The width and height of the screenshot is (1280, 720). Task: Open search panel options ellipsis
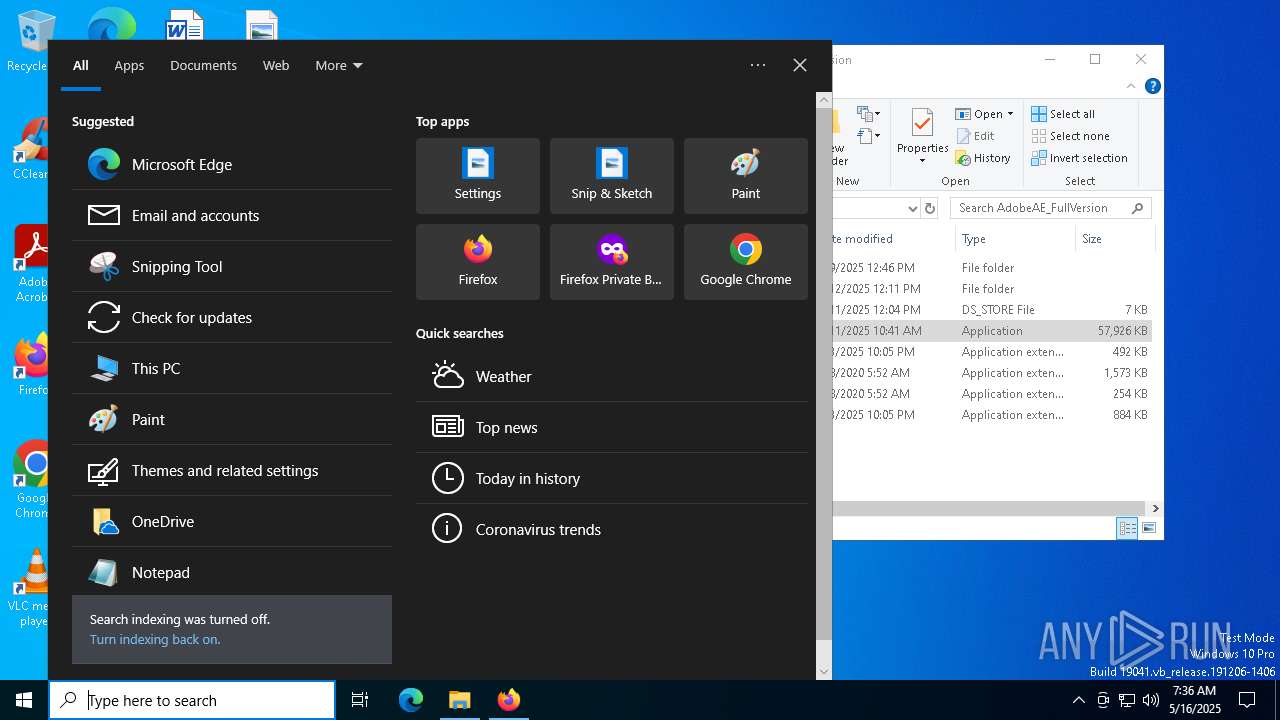click(x=758, y=65)
